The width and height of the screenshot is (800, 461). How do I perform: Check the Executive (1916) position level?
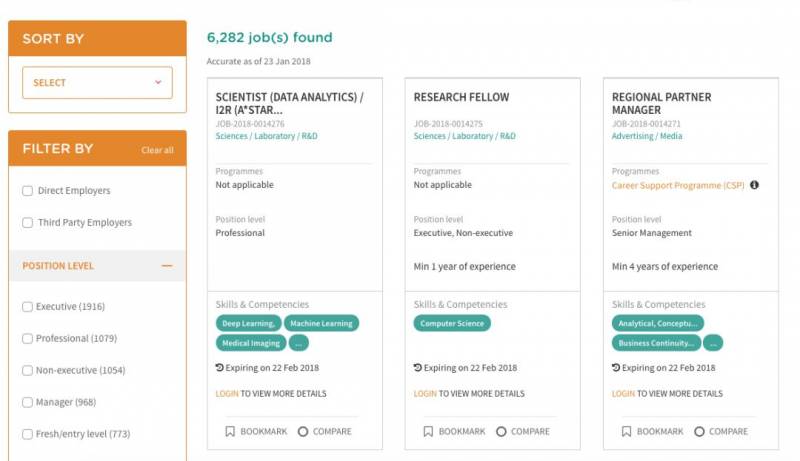point(28,307)
